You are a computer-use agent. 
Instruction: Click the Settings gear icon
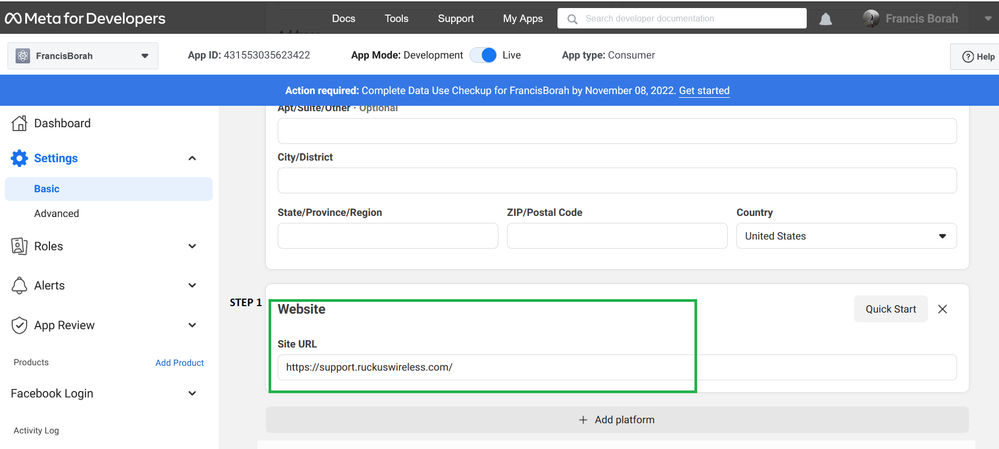click(x=18, y=158)
